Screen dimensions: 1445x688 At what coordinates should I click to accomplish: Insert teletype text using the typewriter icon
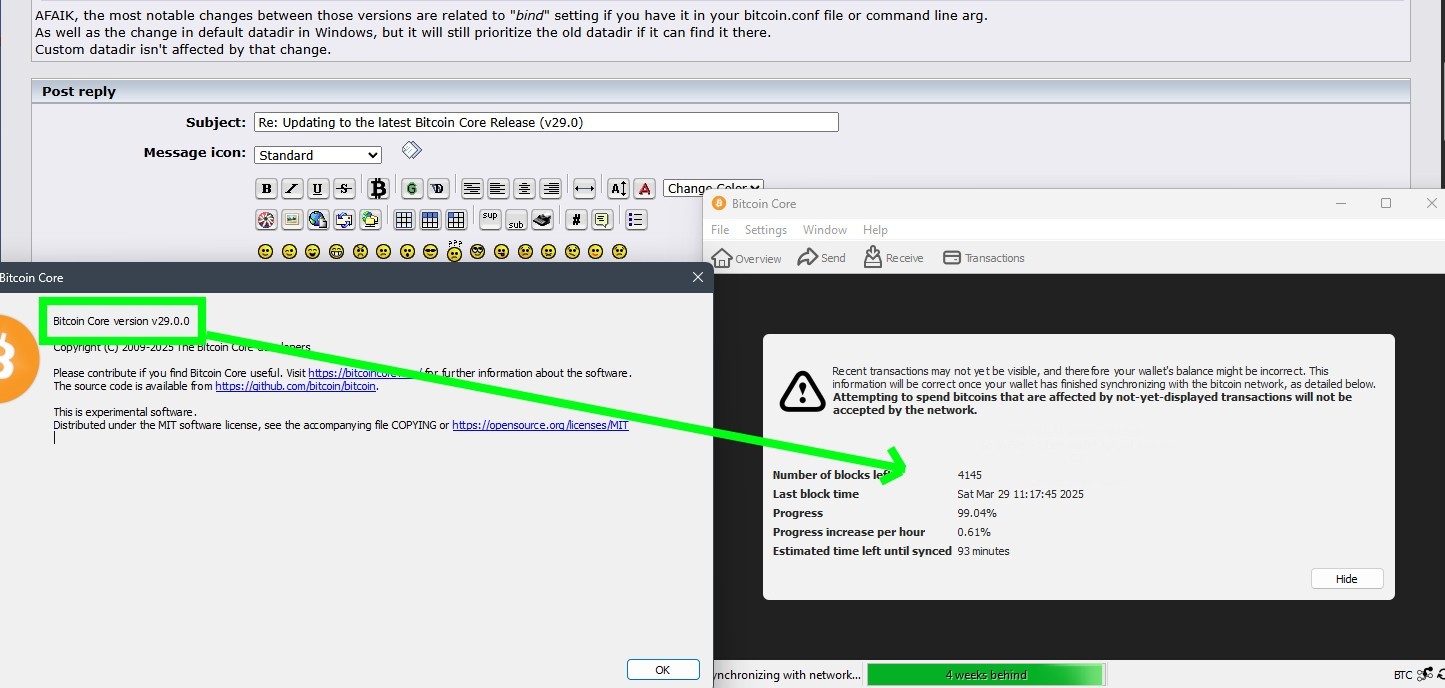[x=542, y=219]
